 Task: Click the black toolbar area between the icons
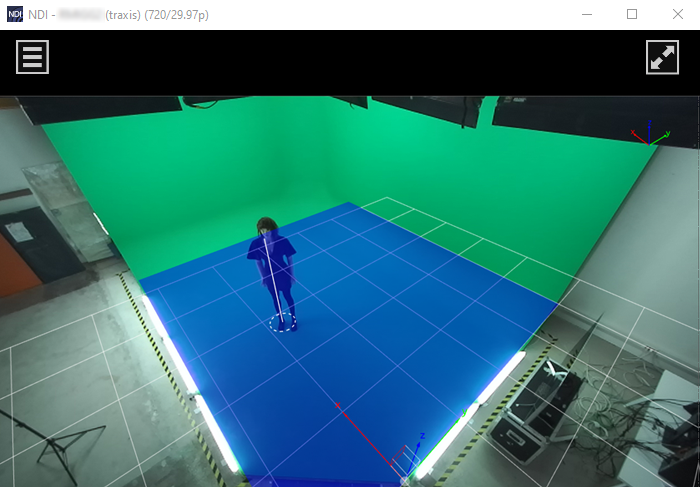350,62
